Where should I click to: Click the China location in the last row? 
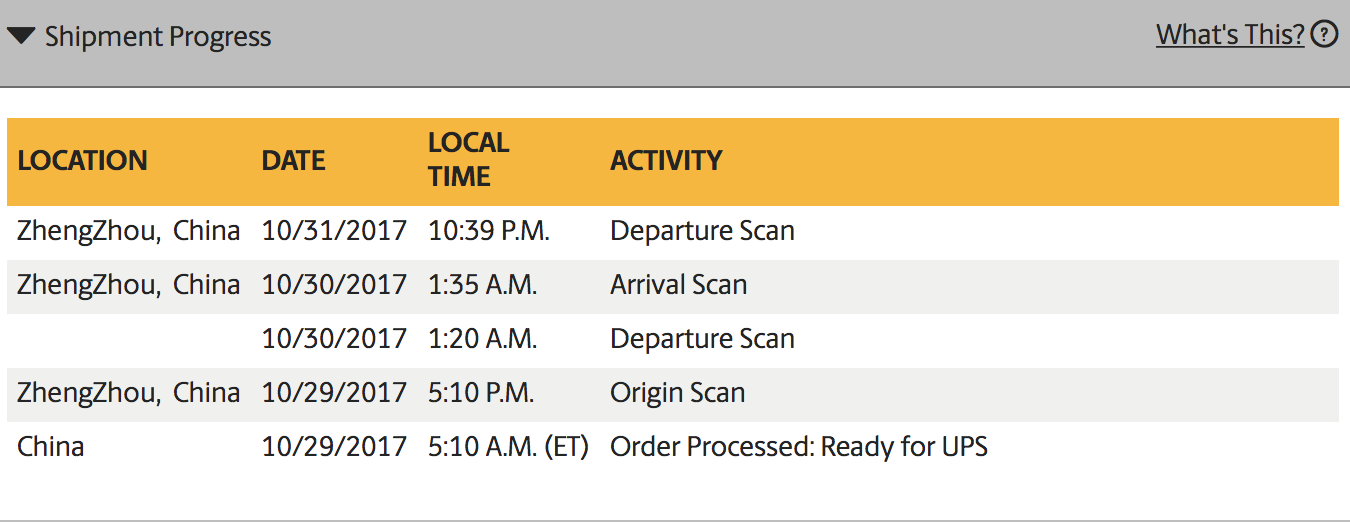(x=50, y=447)
